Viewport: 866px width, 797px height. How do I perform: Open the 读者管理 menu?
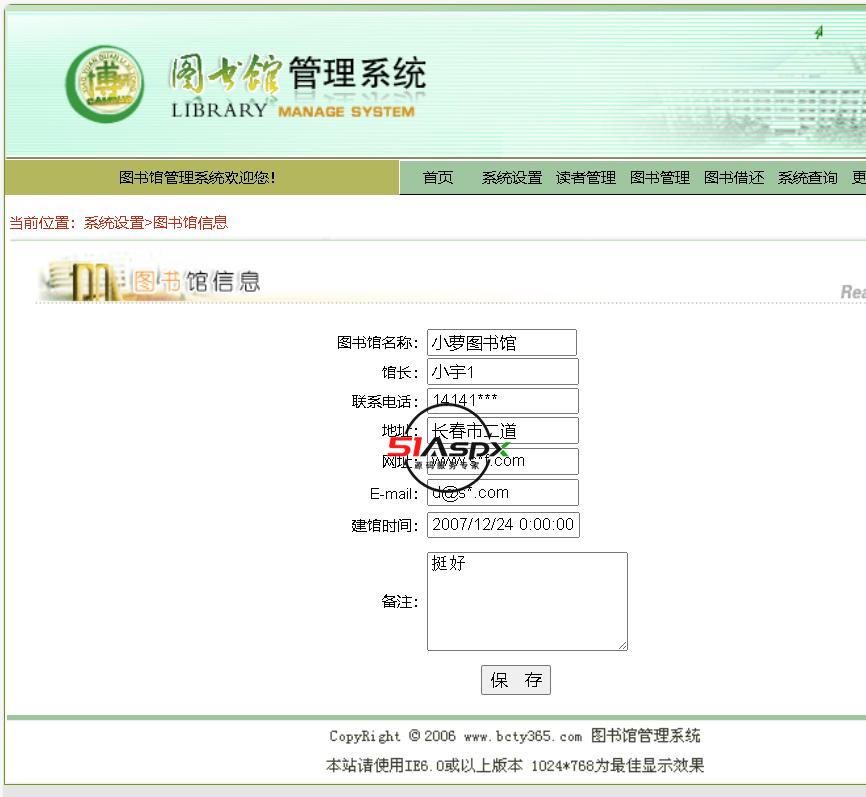(585, 178)
